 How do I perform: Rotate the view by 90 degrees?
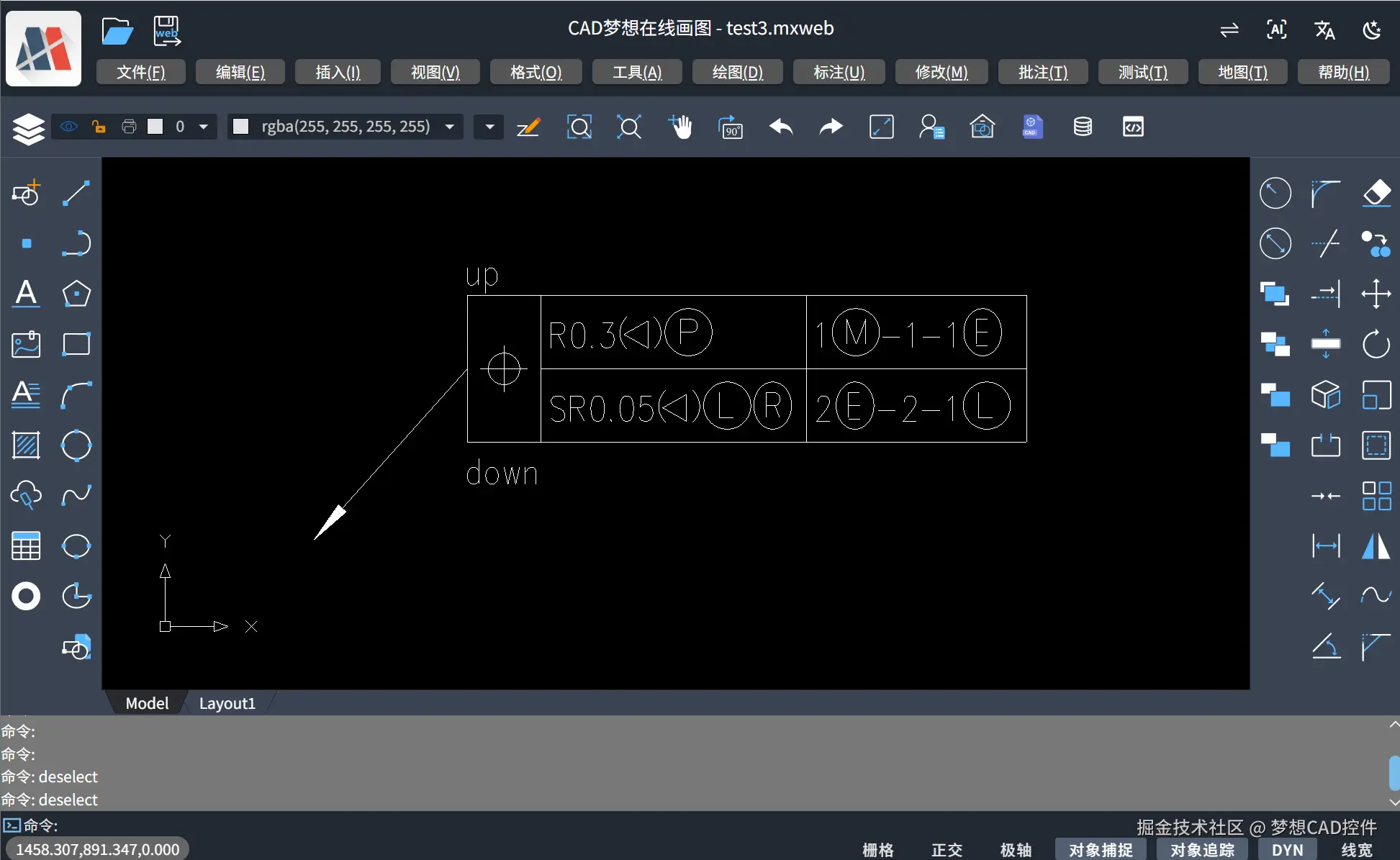731,127
